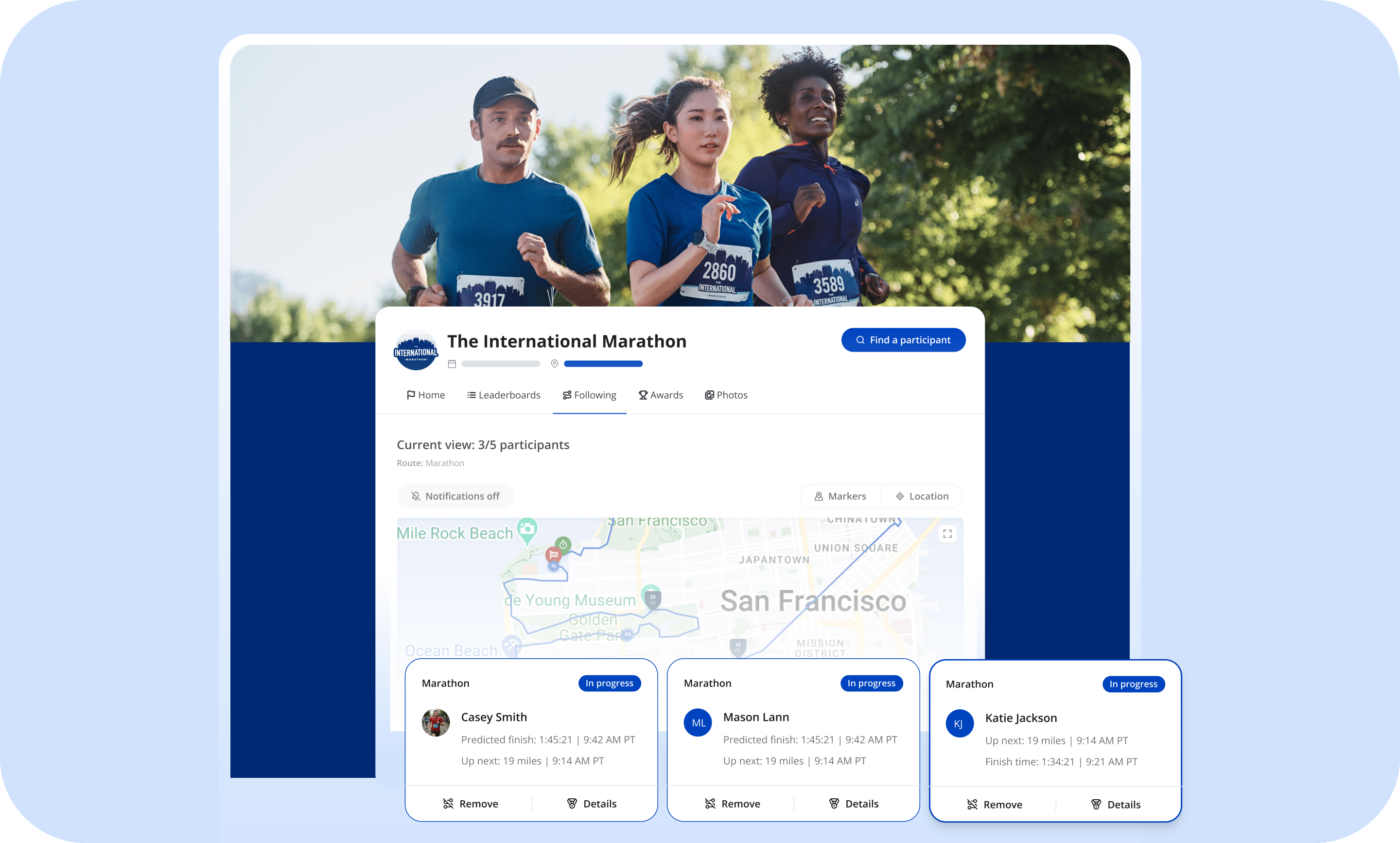Screen dimensions: 1400x843
Task: Click the KJ avatar for Katie Jackson
Action: click(959, 724)
